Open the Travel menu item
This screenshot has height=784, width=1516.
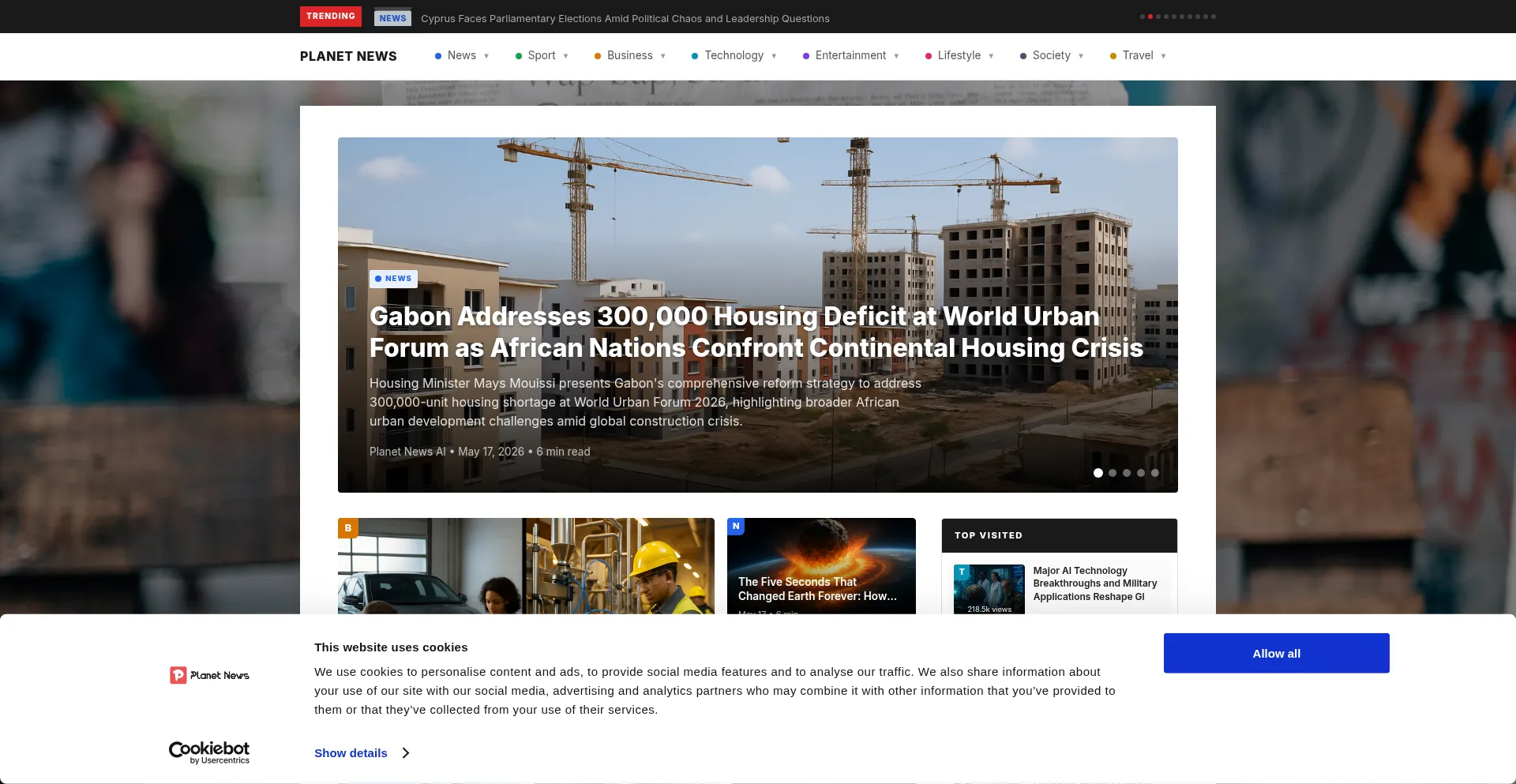pos(1138,55)
